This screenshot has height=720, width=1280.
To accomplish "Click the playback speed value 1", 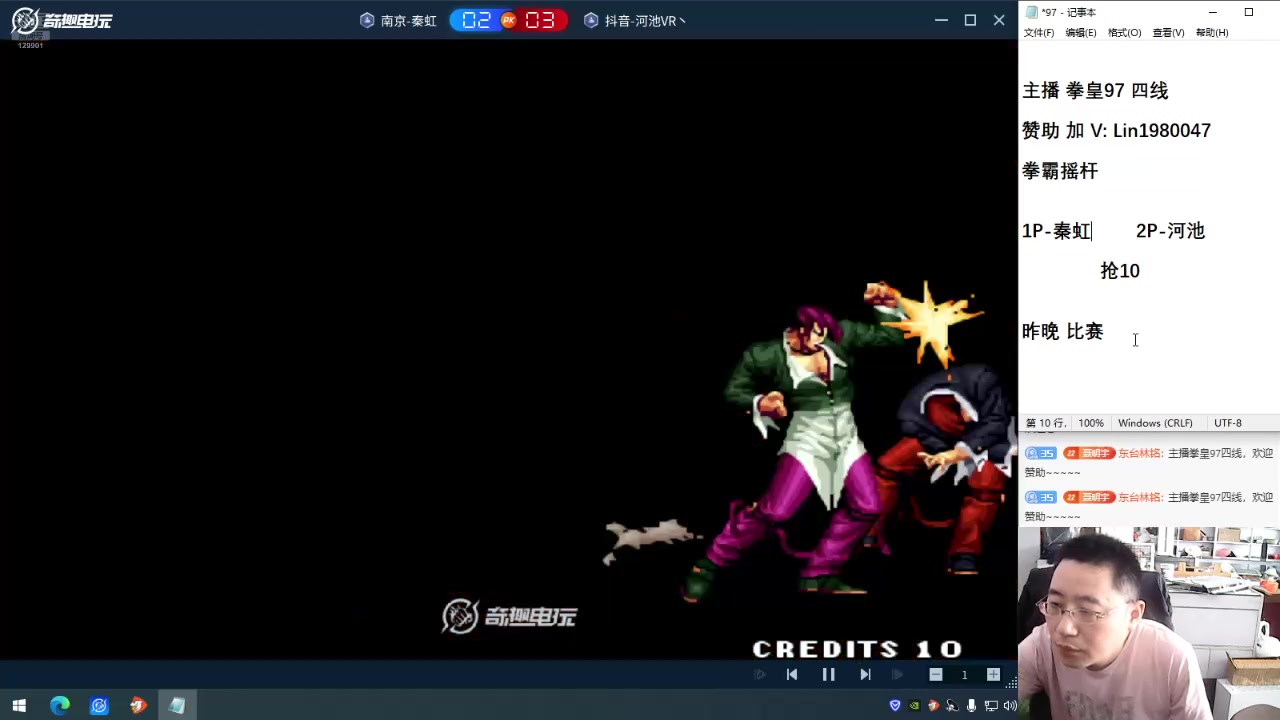I will point(964,675).
